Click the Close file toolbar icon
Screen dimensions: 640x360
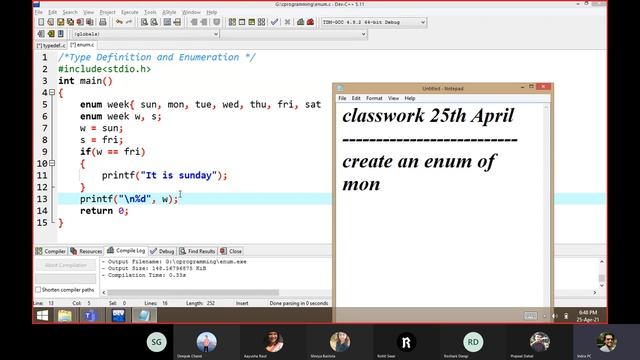80,22
